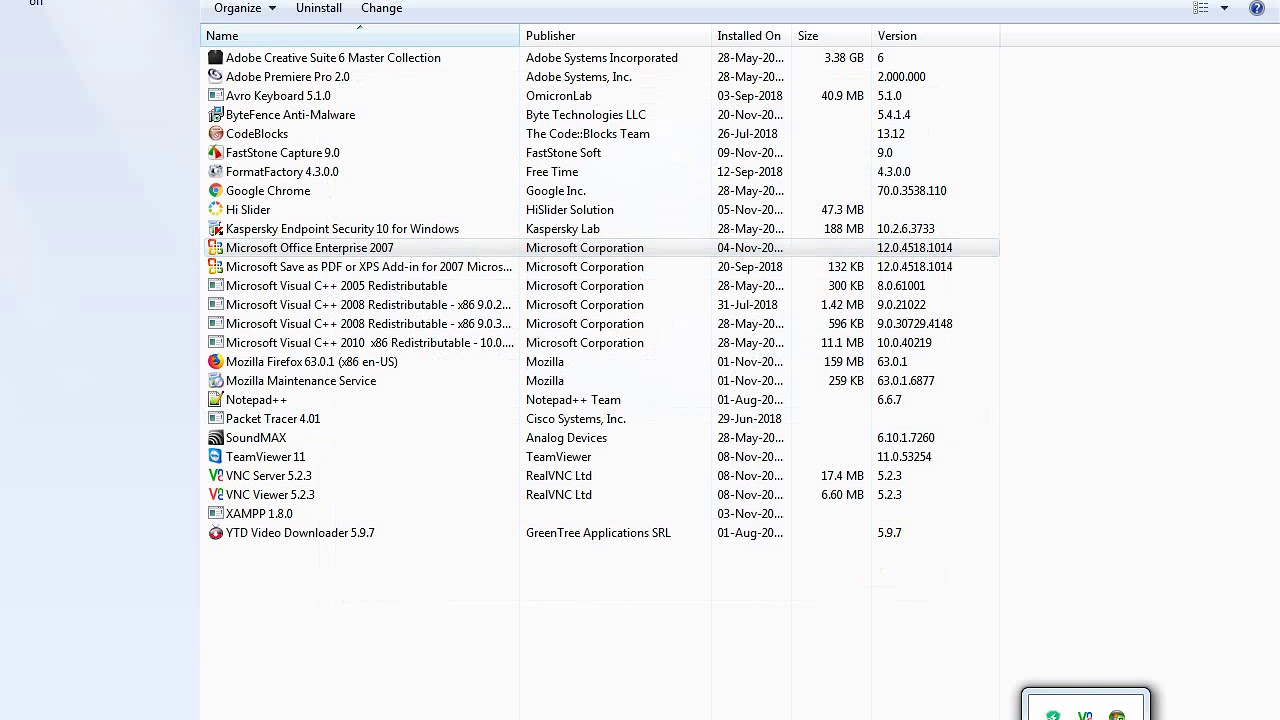
Task: Select Visual C++ 2010 x86 Redistributable row
Action: click(x=600, y=343)
